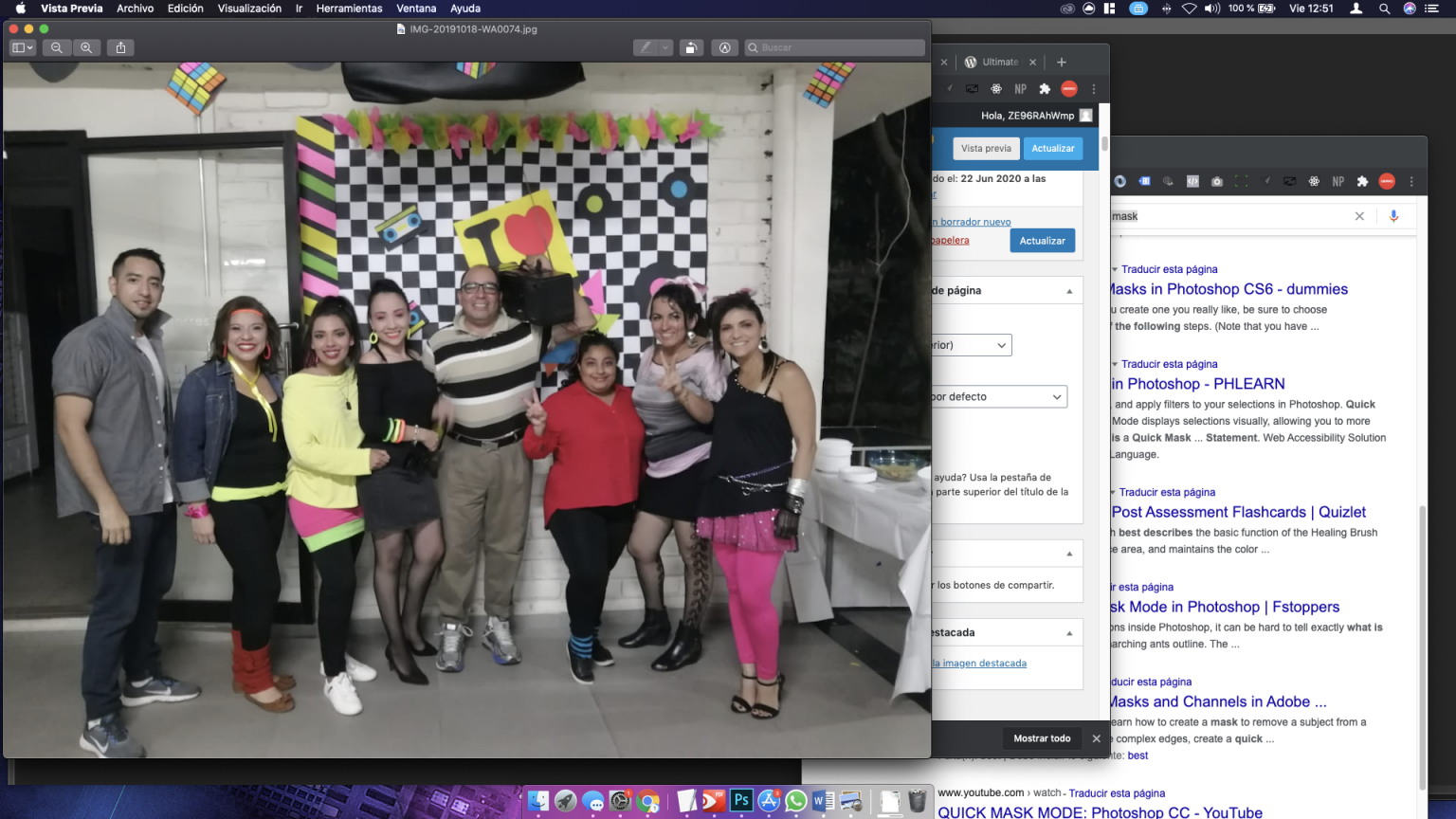Open 'Masks in Photoshop CS6 - dummies' result
This screenshot has width=1456, height=819.
click(1228, 289)
